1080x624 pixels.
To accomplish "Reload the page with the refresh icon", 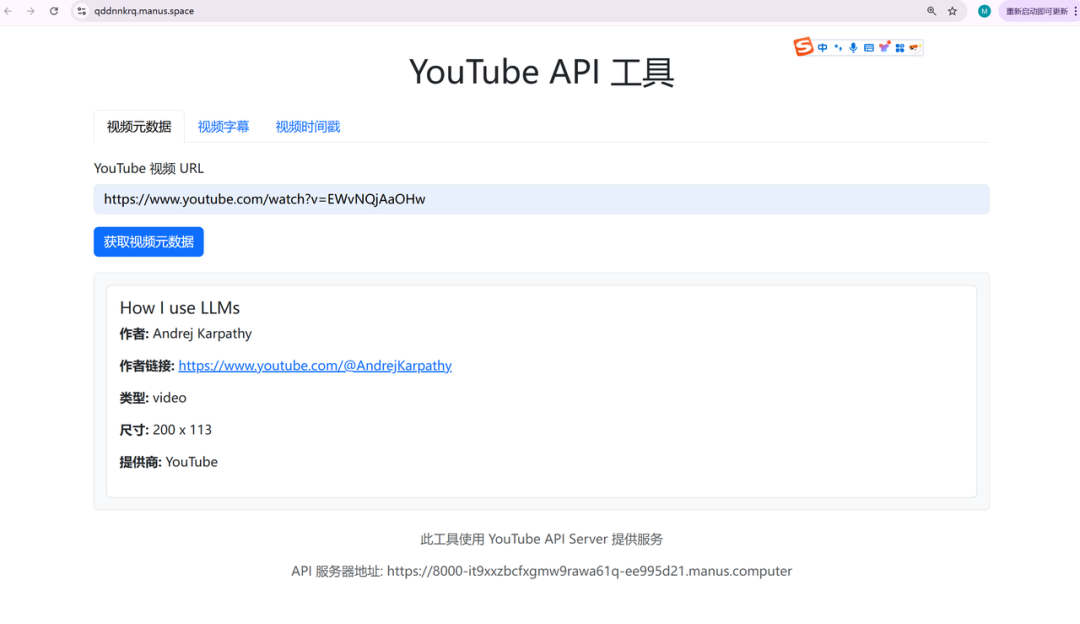I will (54, 11).
